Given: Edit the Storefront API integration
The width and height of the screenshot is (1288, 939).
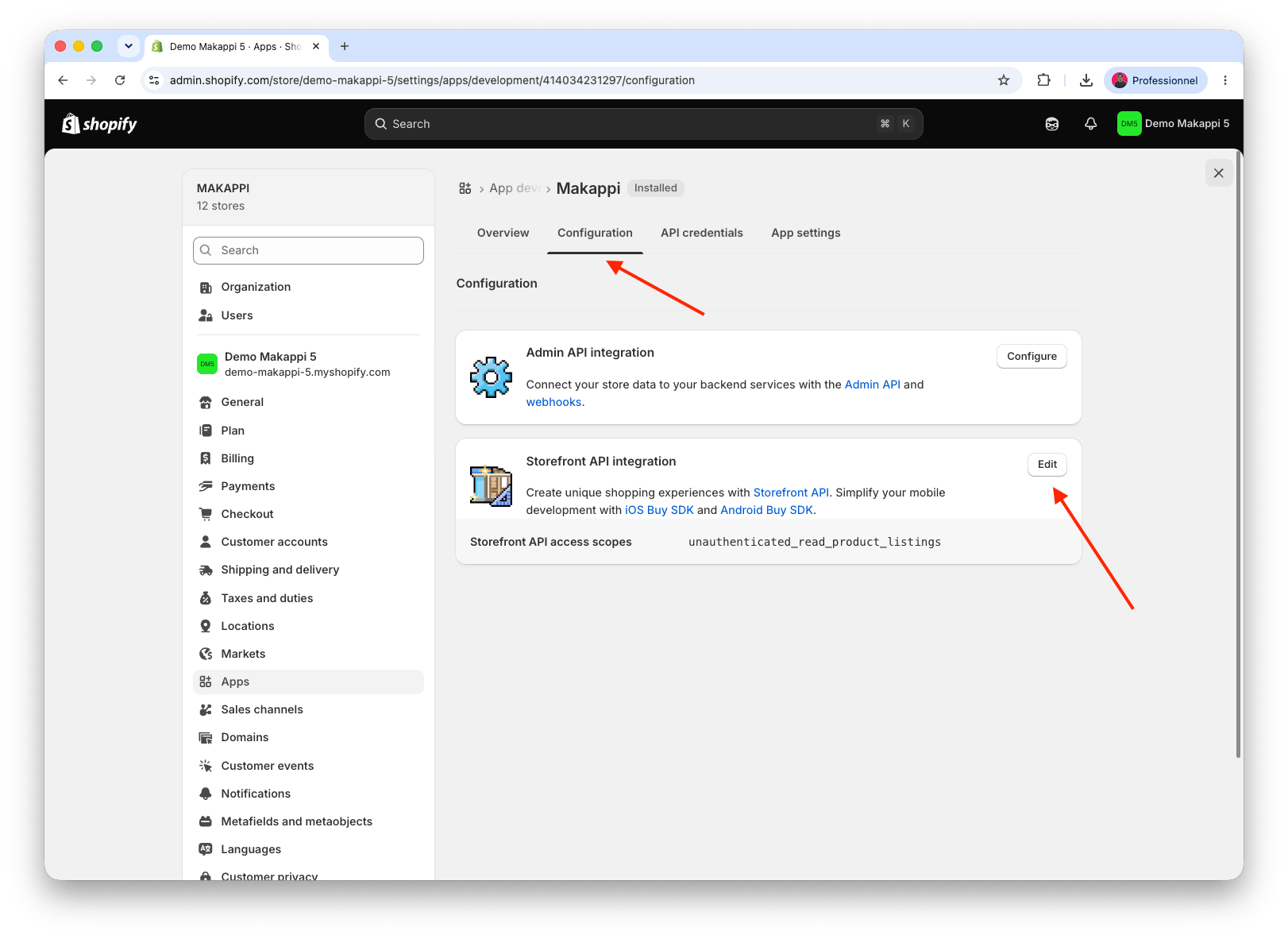Looking at the screenshot, I should [1047, 464].
